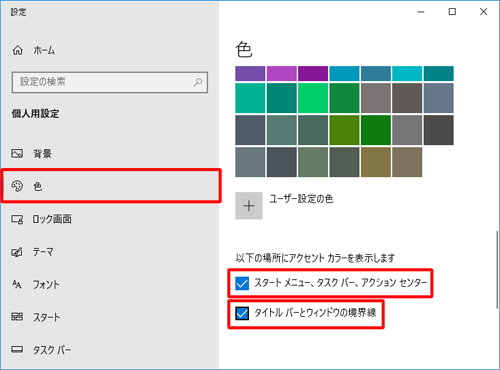Viewport: 500px width, 370px height.
Task: Click the ユーザー設定の色 label
Action: pos(301,199)
